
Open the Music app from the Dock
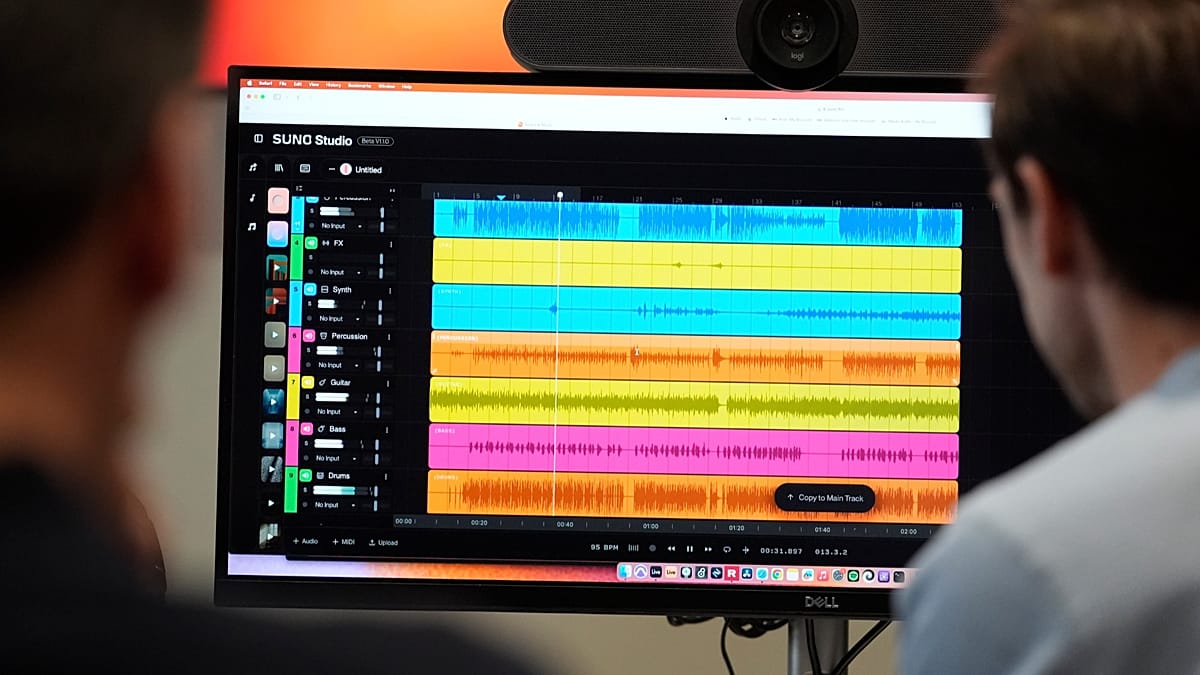(823, 575)
